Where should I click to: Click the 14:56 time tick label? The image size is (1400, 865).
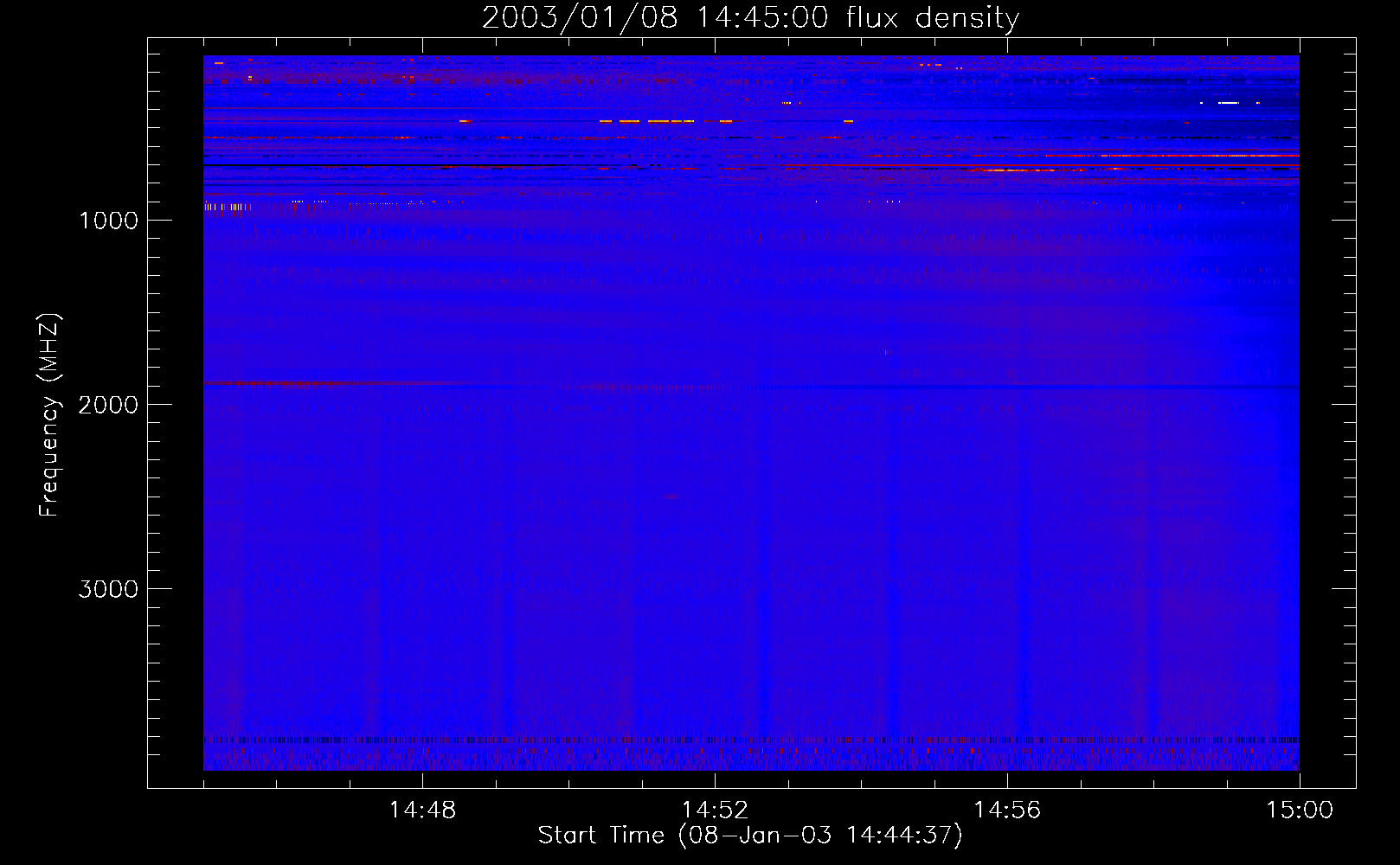pyautogui.click(x=1007, y=811)
